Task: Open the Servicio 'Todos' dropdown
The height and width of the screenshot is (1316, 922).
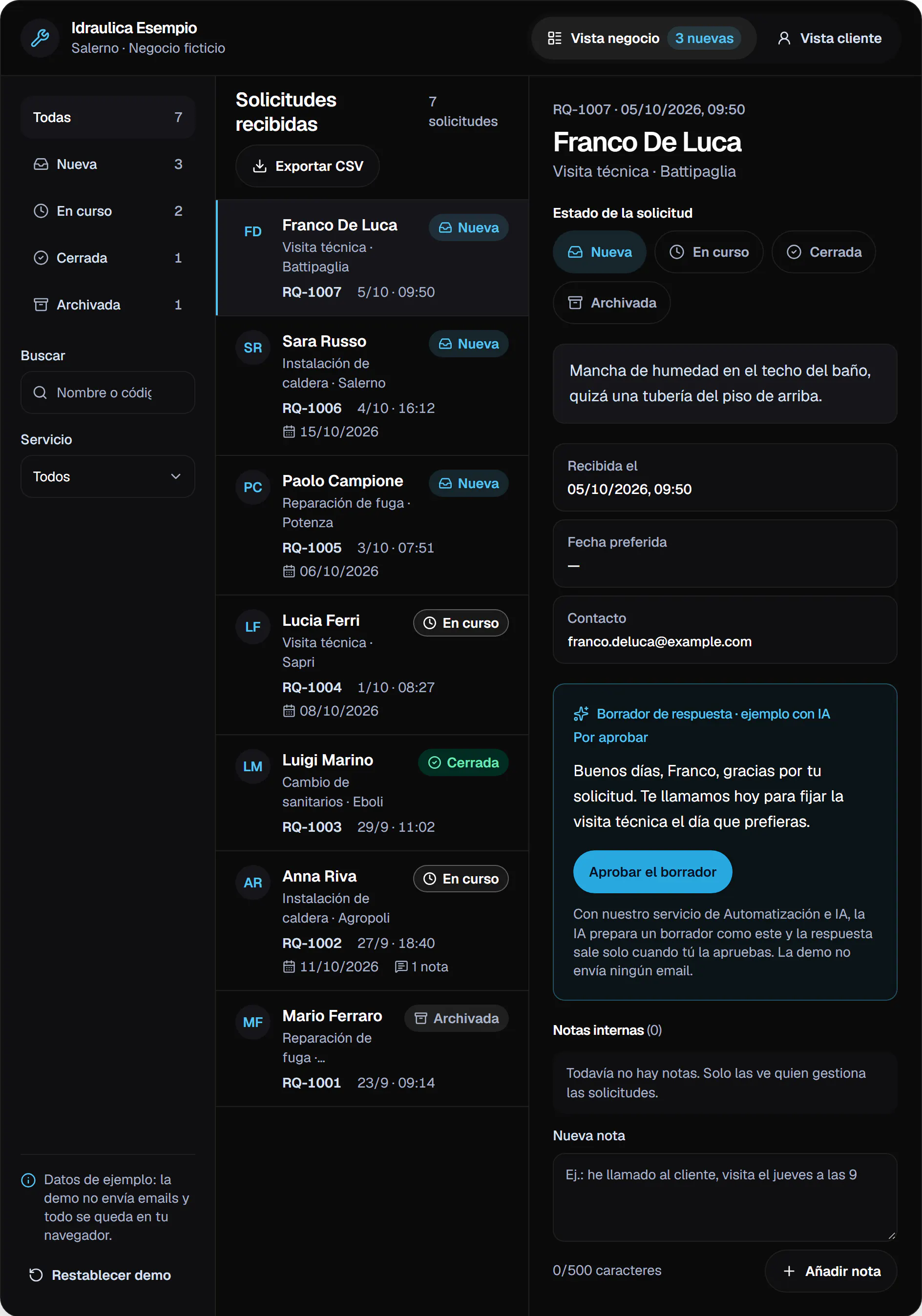Action: click(108, 477)
